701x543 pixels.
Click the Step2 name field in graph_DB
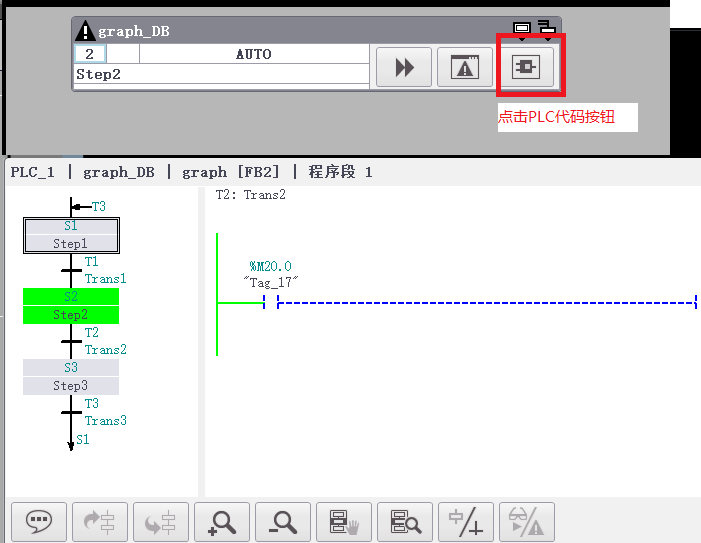[x=221, y=74]
